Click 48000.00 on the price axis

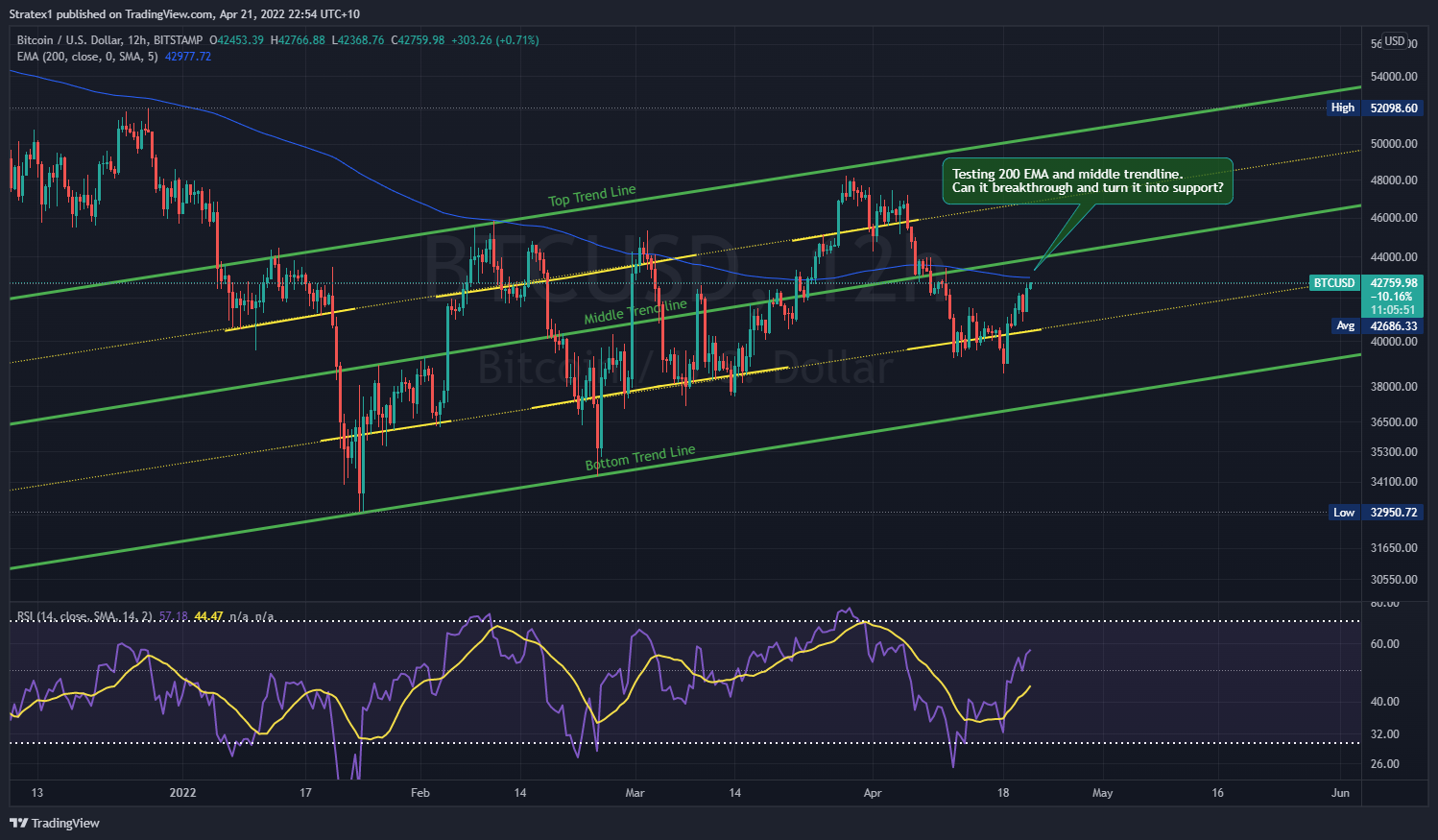(1394, 180)
